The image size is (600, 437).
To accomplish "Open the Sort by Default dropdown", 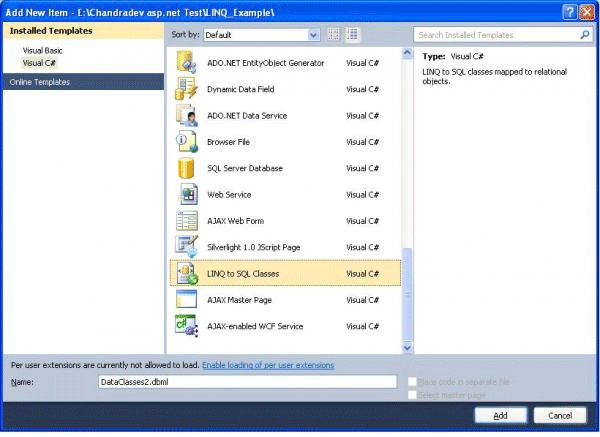I will pyautogui.click(x=262, y=35).
